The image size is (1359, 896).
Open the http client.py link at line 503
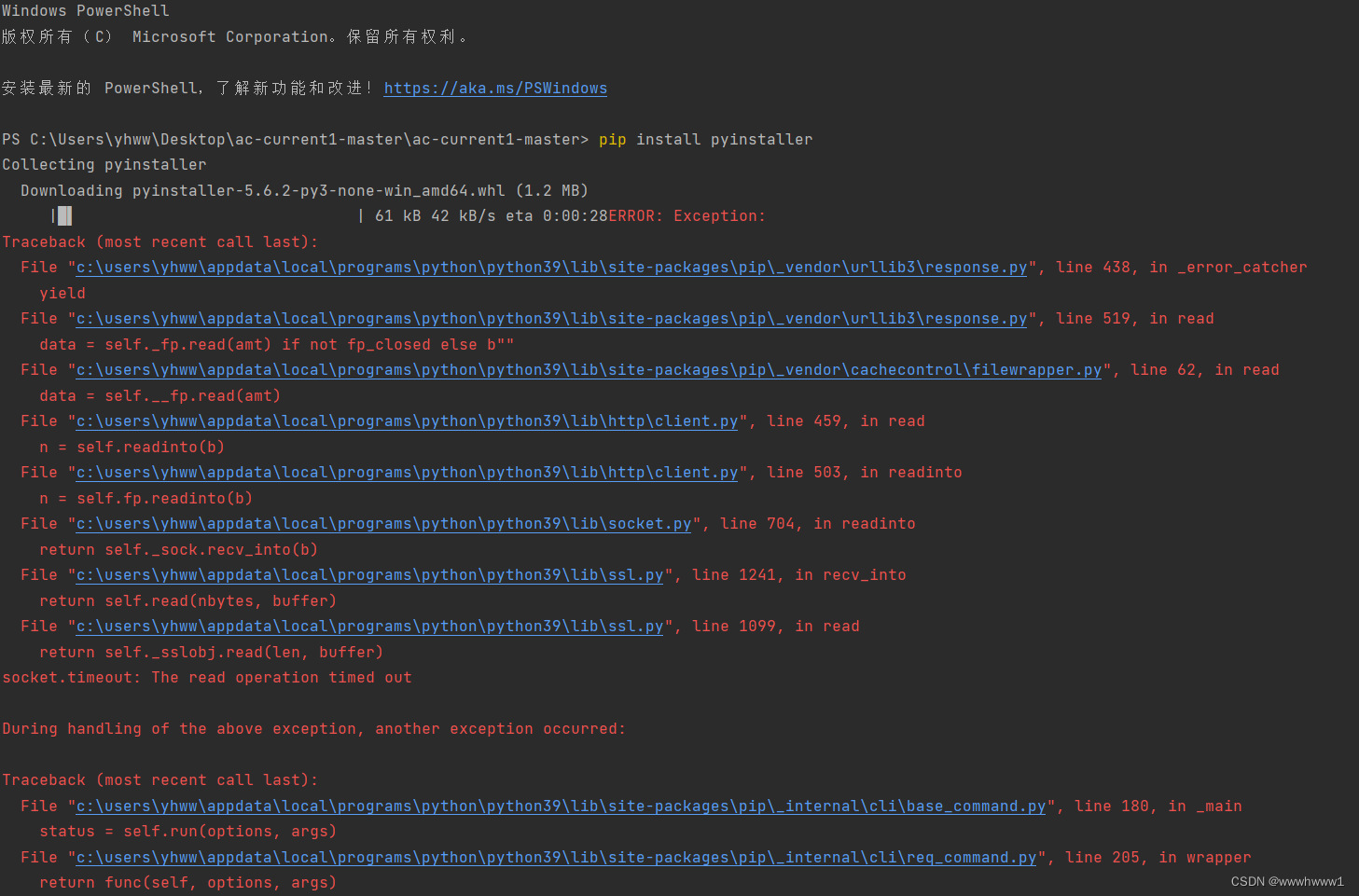click(x=406, y=472)
